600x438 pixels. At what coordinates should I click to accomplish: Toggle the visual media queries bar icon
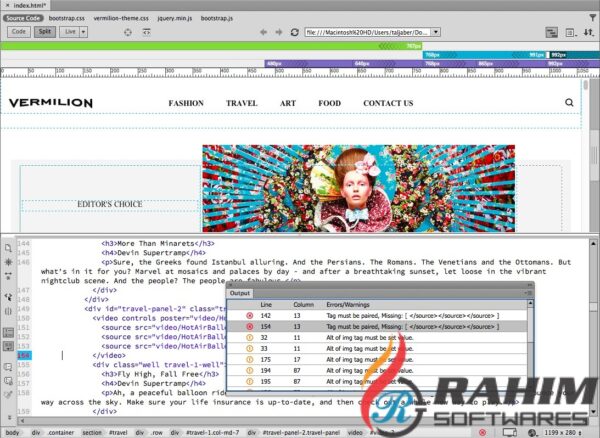551,33
